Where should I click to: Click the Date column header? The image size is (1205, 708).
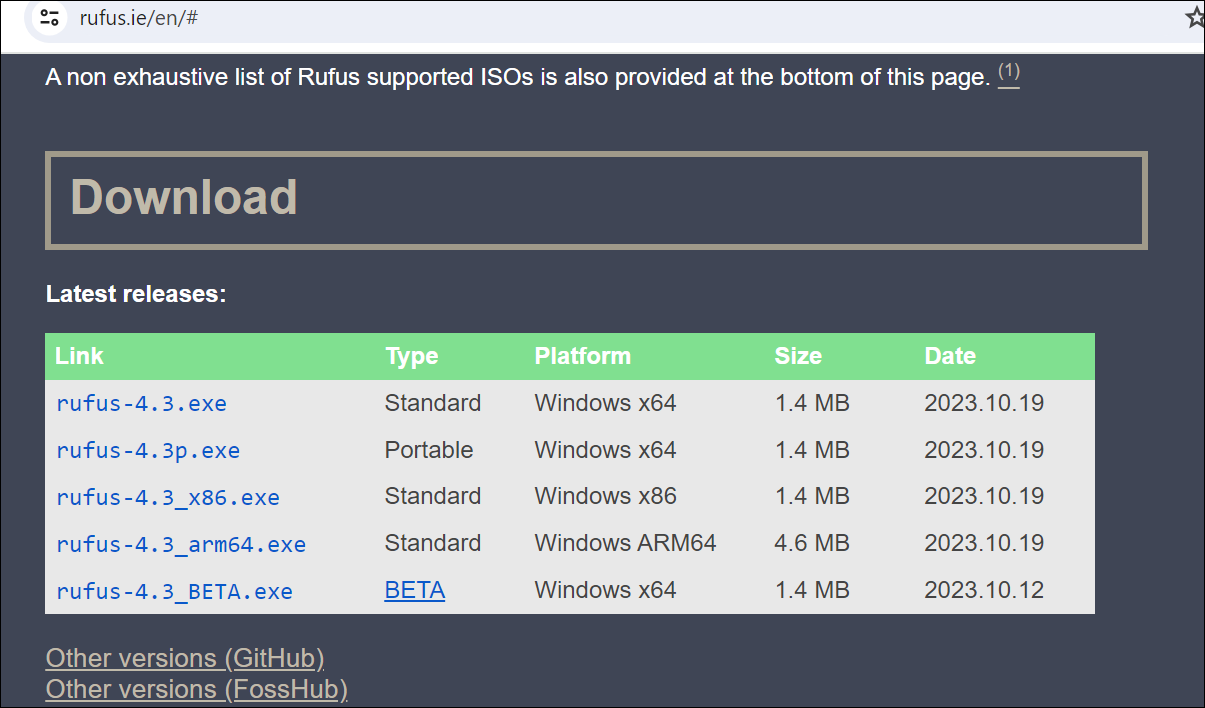pos(950,356)
